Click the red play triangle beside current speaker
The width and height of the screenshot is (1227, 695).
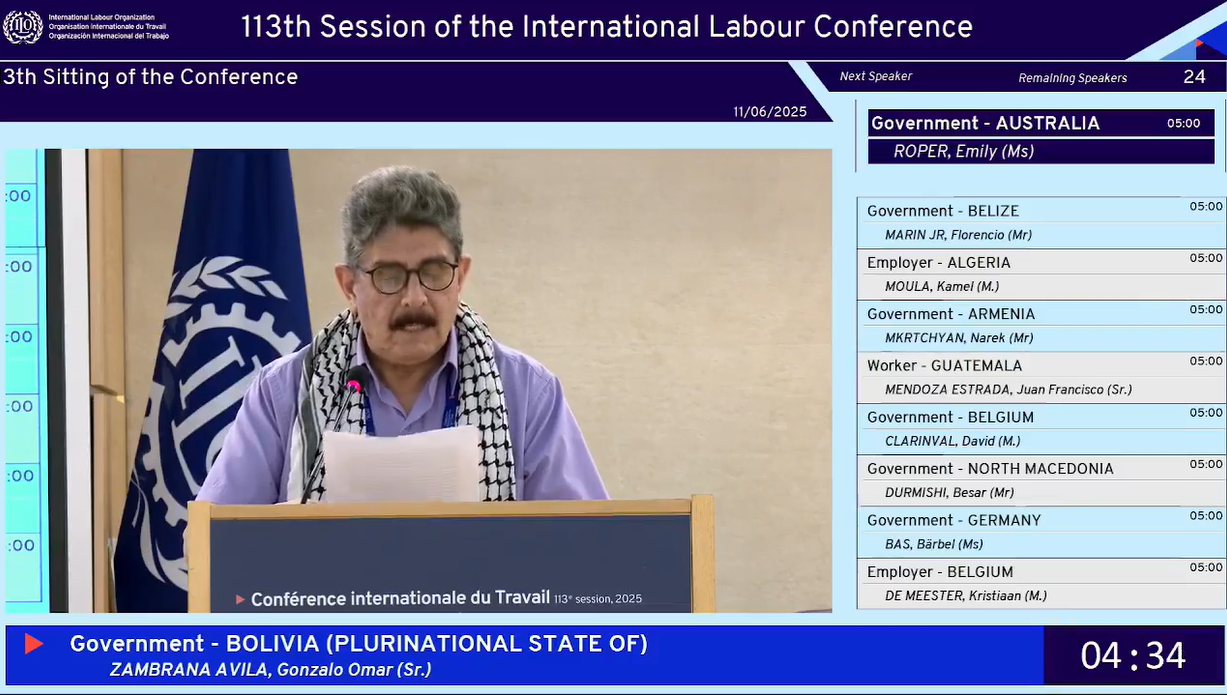coord(34,644)
